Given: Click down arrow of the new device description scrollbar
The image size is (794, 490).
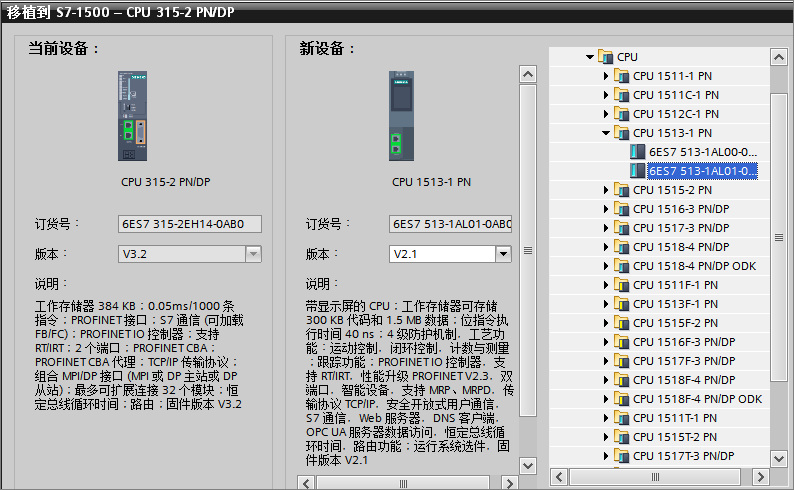Looking at the screenshot, I should click(528, 465).
